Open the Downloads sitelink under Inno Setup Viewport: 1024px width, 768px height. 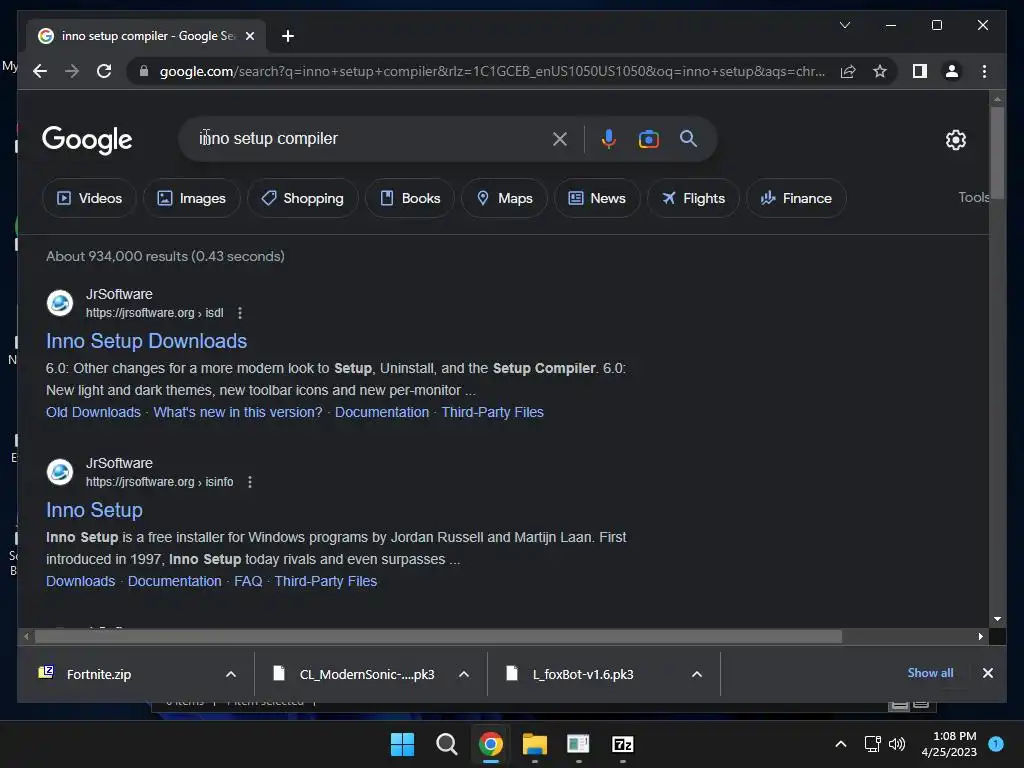coord(80,581)
